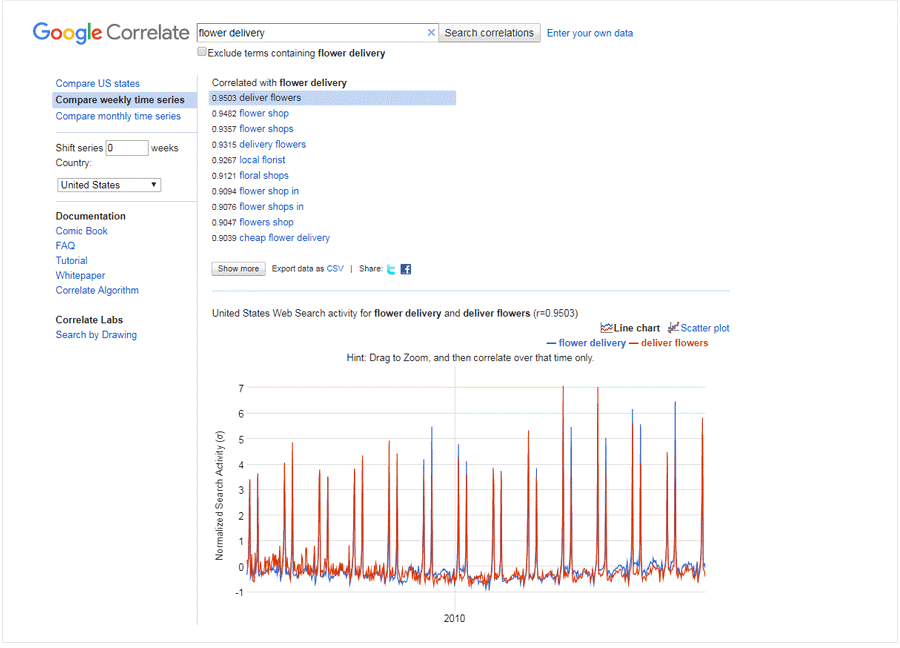
Task: Select Compare US states
Action: [x=98, y=84]
